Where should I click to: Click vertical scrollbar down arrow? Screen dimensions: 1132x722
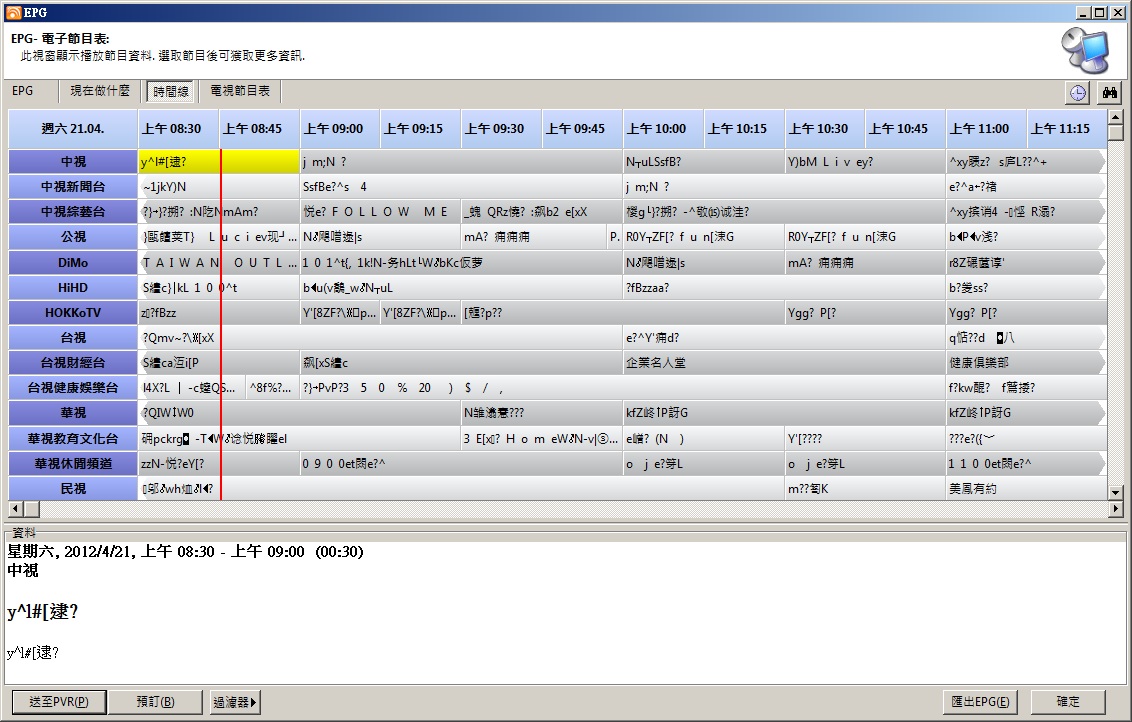[x=1115, y=492]
